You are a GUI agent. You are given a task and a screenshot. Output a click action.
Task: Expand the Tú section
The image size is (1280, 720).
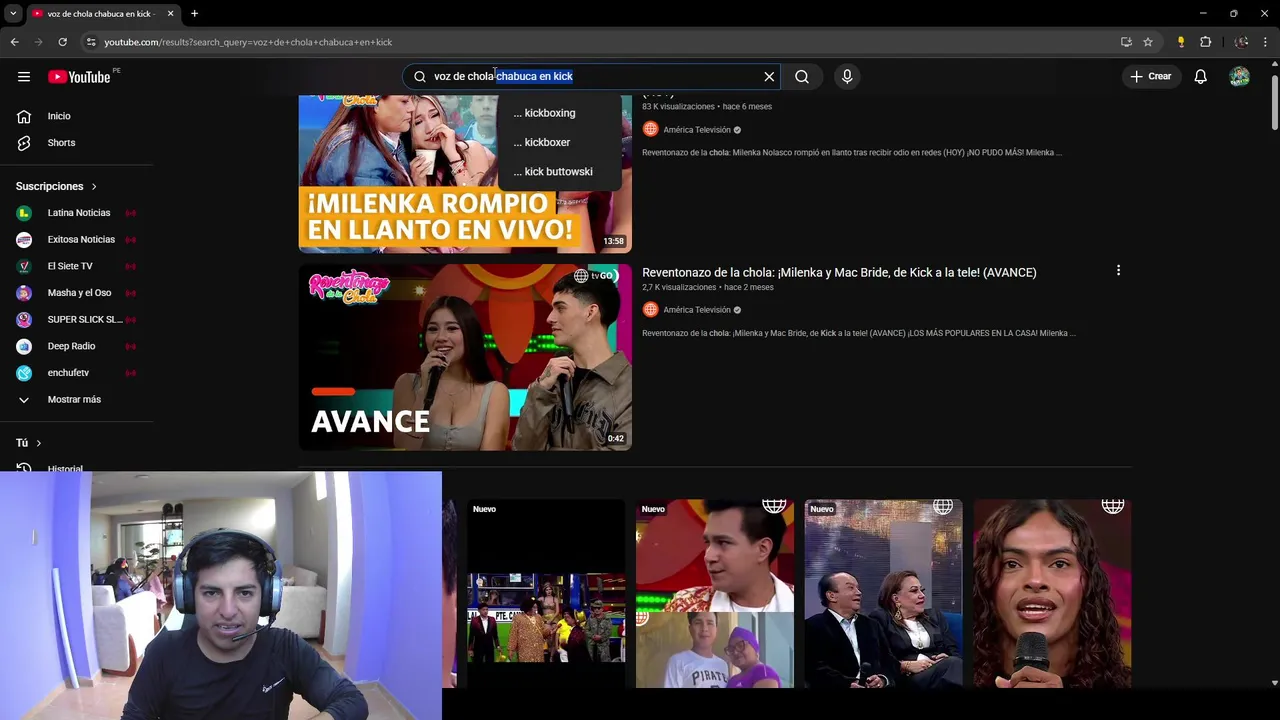pyautogui.click(x=29, y=443)
